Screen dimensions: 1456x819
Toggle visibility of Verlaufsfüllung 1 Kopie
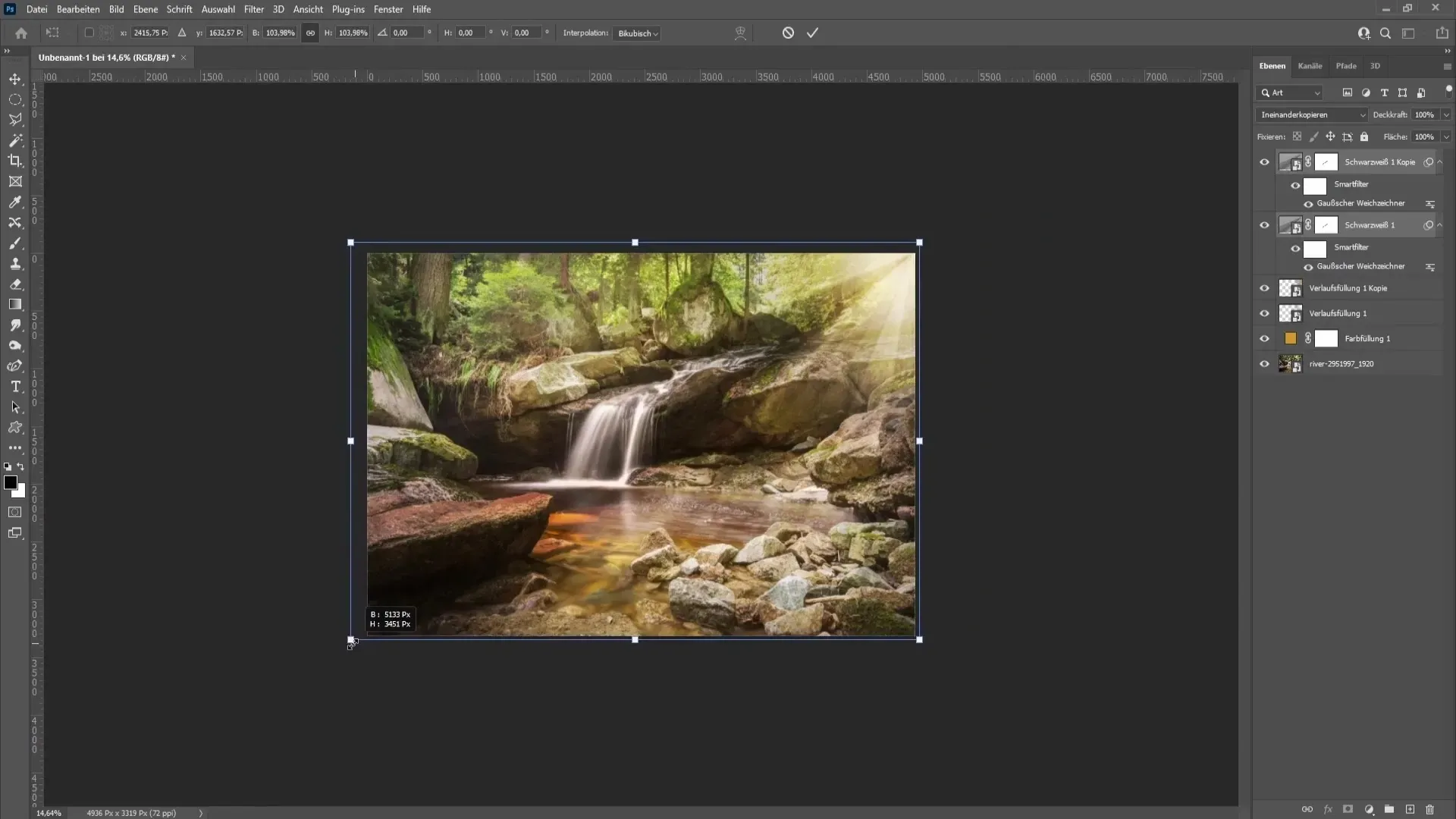(1264, 288)
